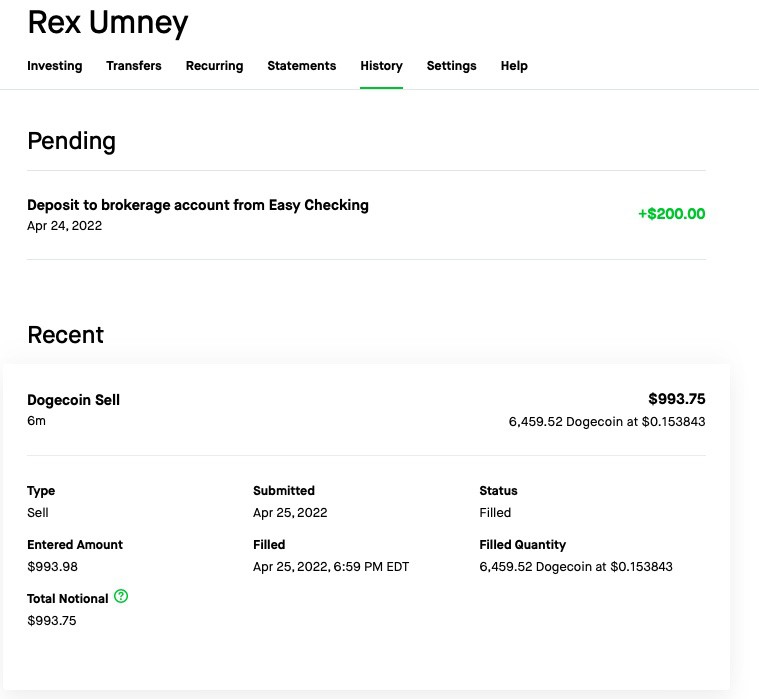Select the History tab
Image resolution: width=759 pixels, height=699 pixels.
coord(381,66)
